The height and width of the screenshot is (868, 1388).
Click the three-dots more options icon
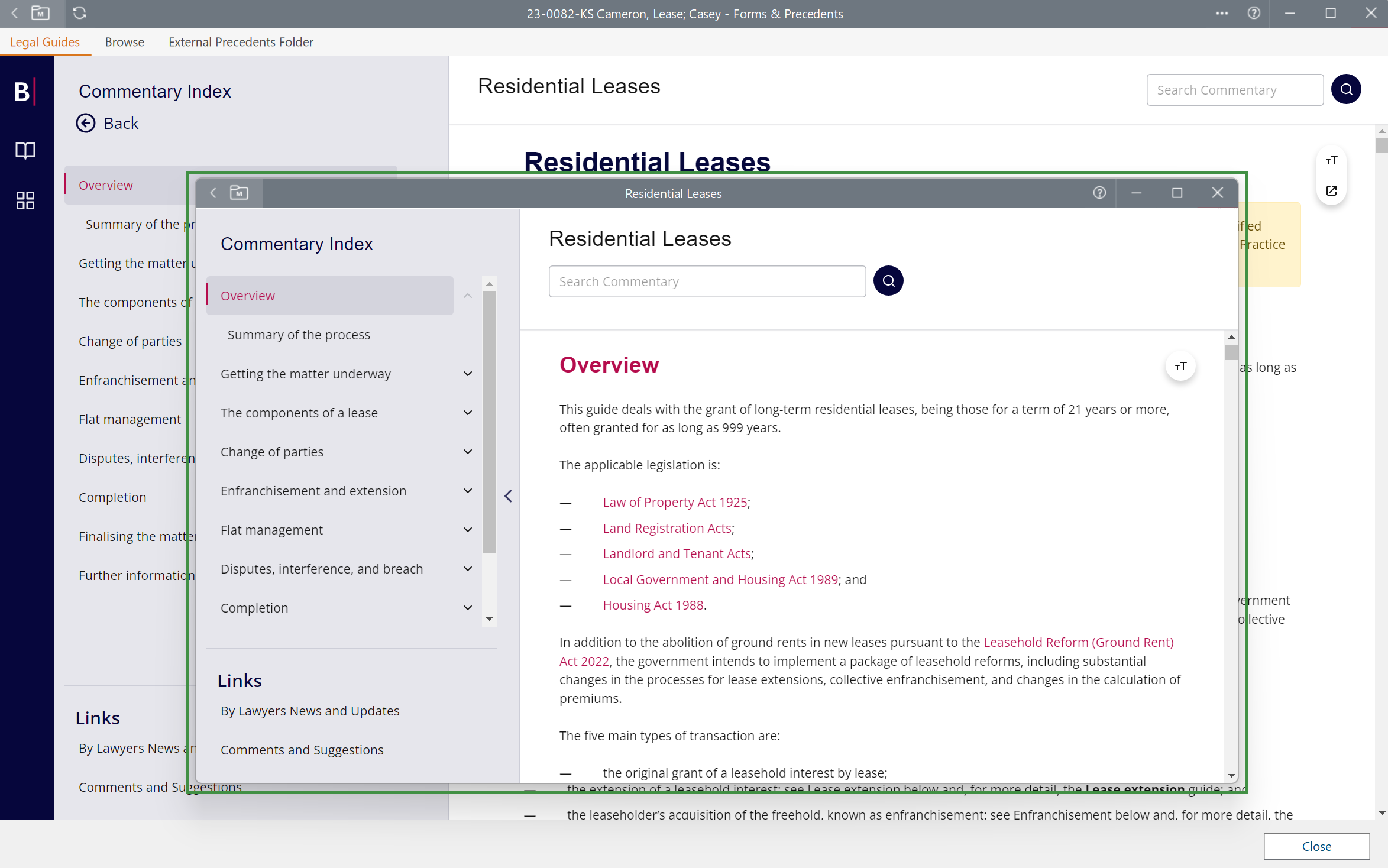(1222, 13)
